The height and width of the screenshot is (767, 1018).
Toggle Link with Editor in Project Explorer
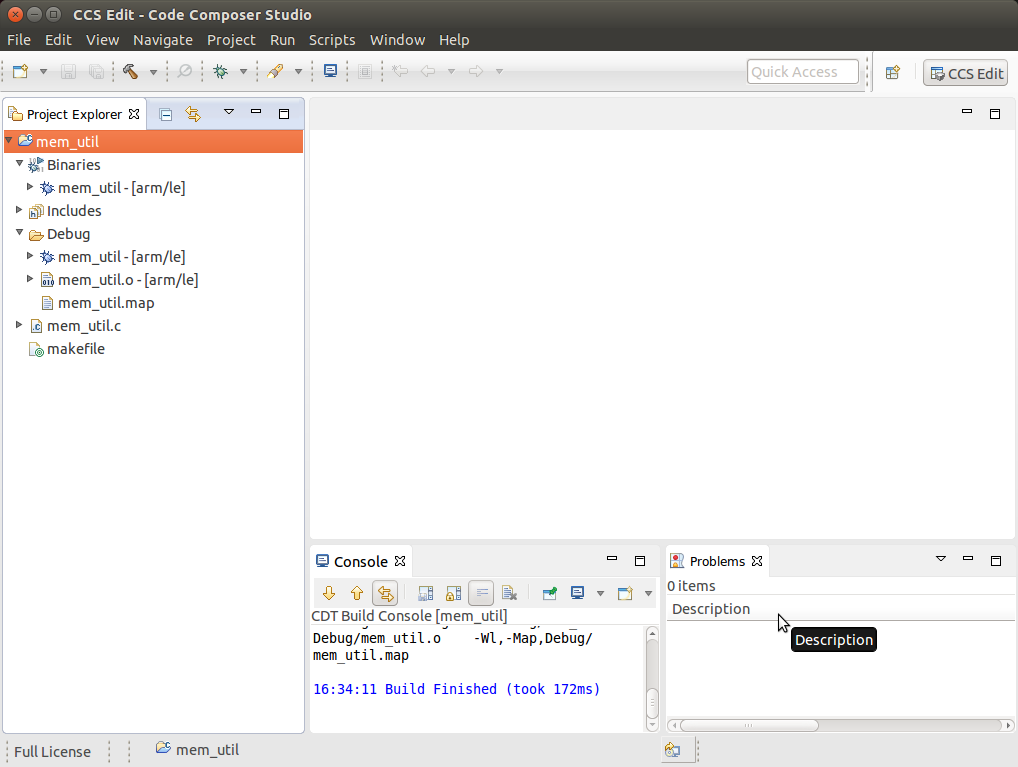193,114
